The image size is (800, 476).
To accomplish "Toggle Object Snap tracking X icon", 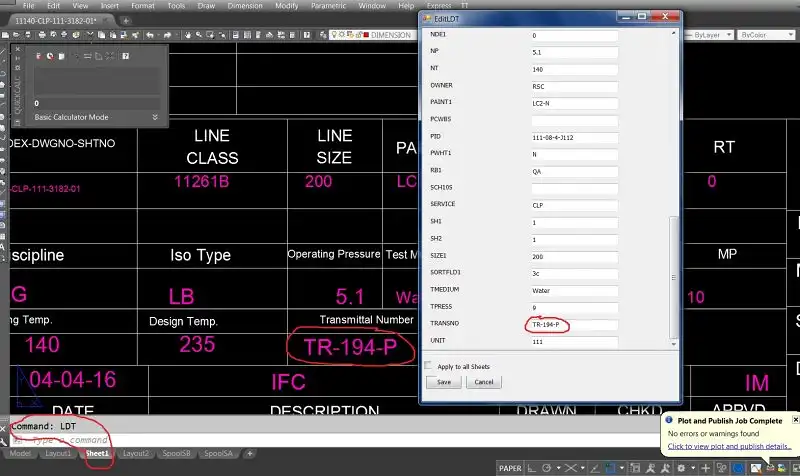I will [x=570, y=468].
